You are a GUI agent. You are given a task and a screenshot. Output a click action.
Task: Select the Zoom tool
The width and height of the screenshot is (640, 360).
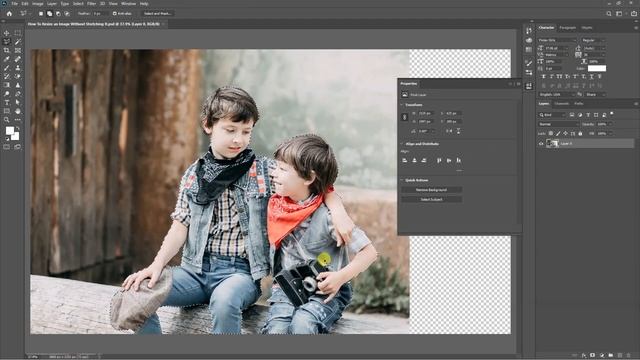pyautogui.click(x=7, y=120)
